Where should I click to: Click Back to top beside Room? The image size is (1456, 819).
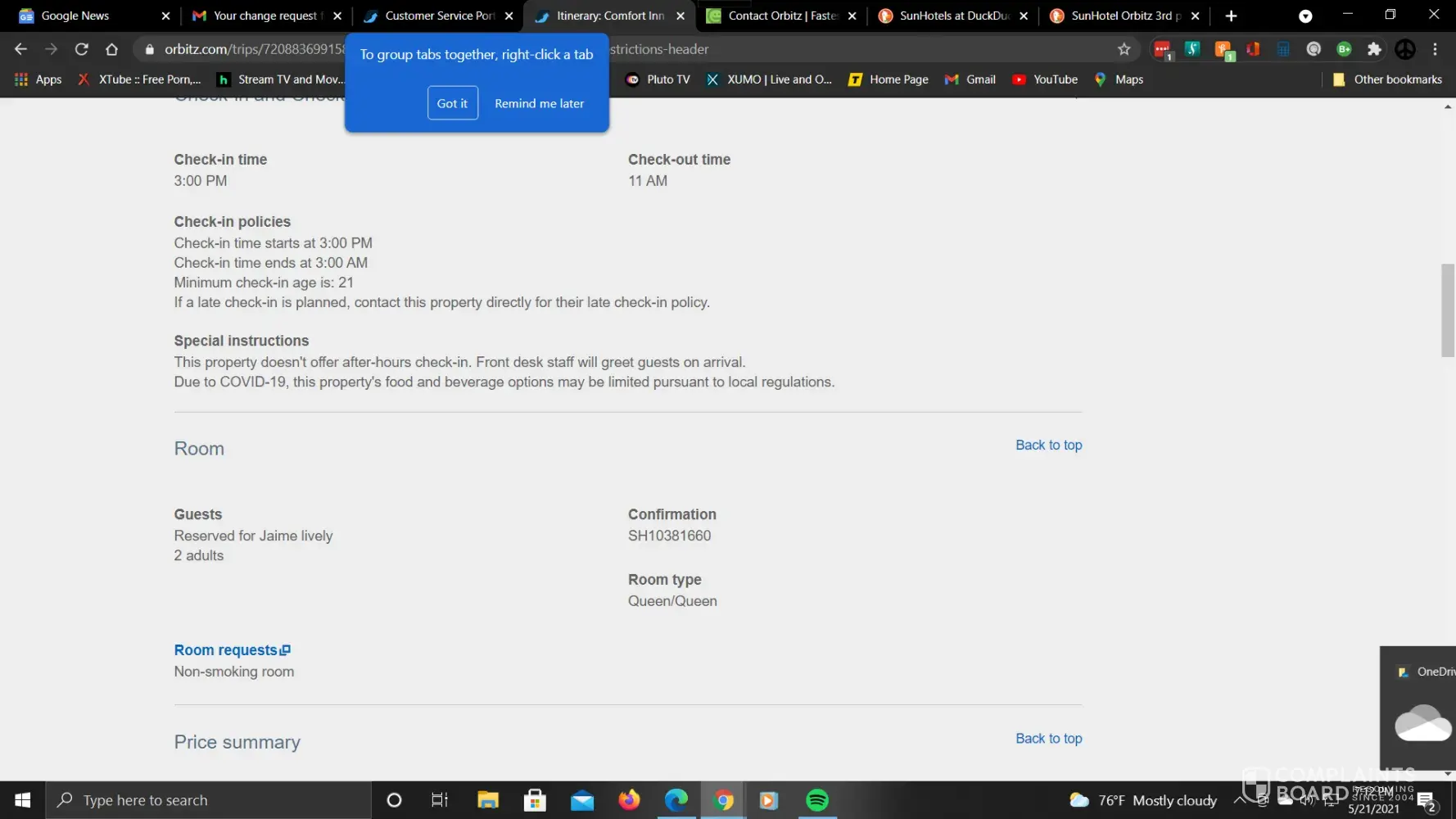pyautogui.click(x=1048, y=445)
